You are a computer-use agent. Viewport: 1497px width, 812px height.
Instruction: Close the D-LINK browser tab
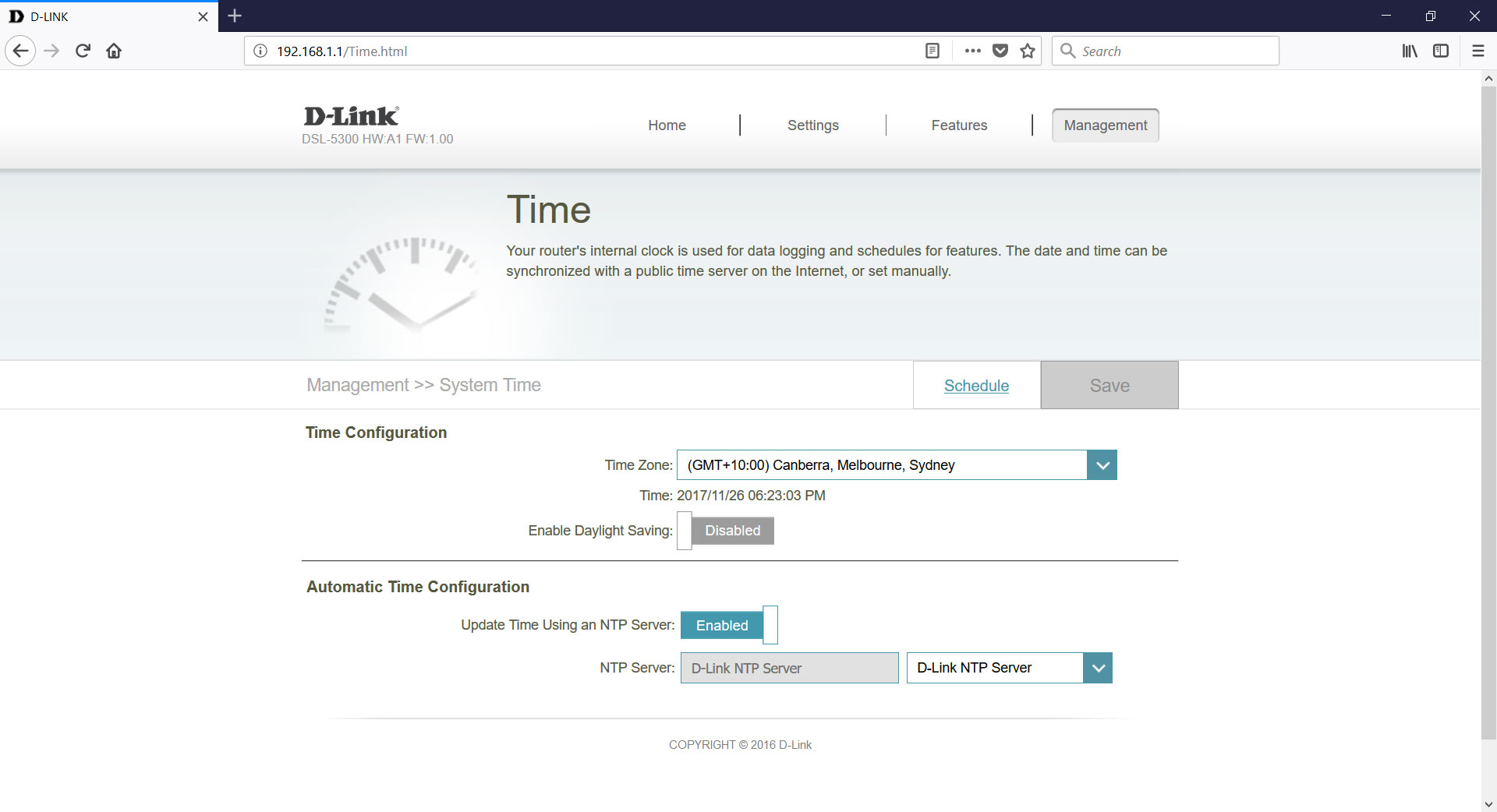(203, 16)
